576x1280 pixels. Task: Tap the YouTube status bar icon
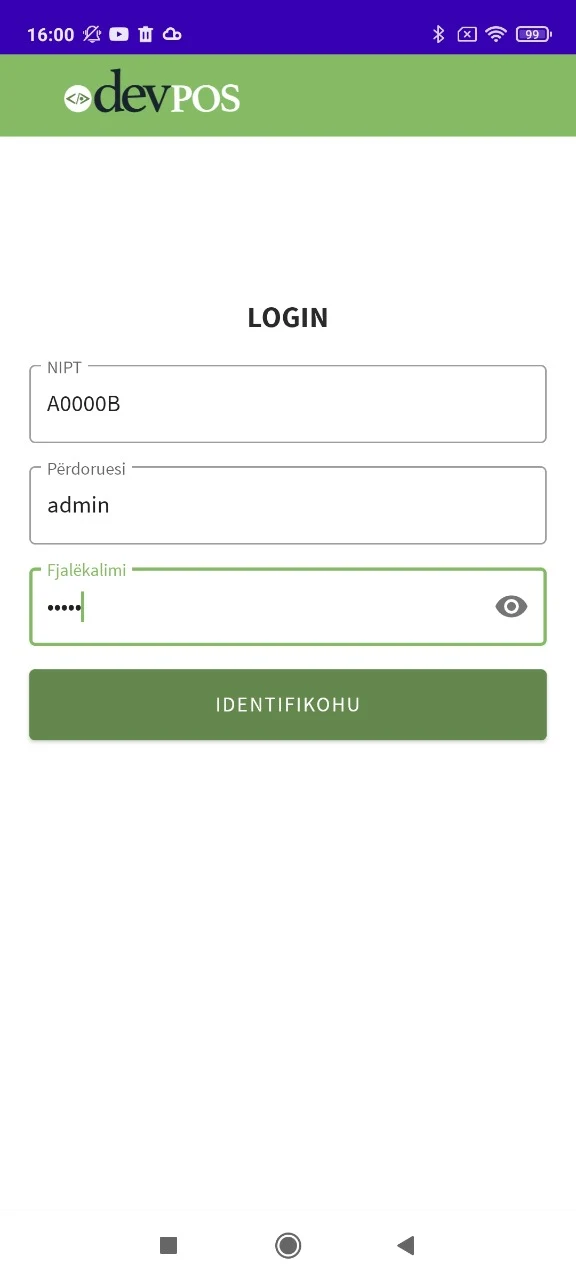(119, 34)
